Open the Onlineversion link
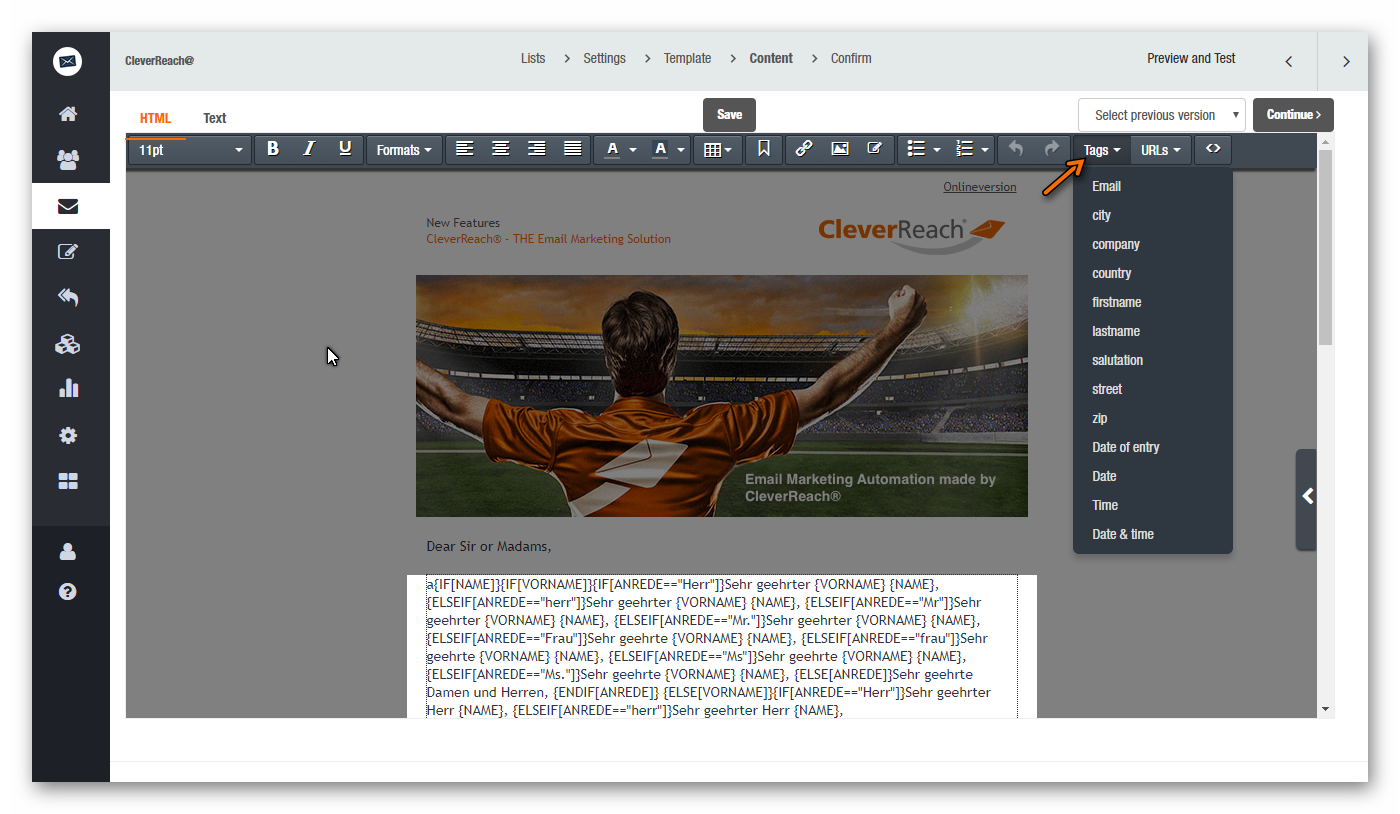 979,187
